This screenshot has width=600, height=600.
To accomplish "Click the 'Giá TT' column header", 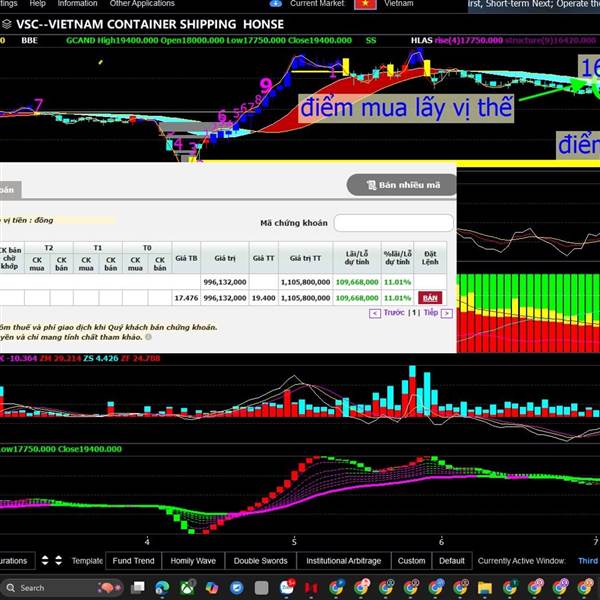I will click(x=264, y=258).
